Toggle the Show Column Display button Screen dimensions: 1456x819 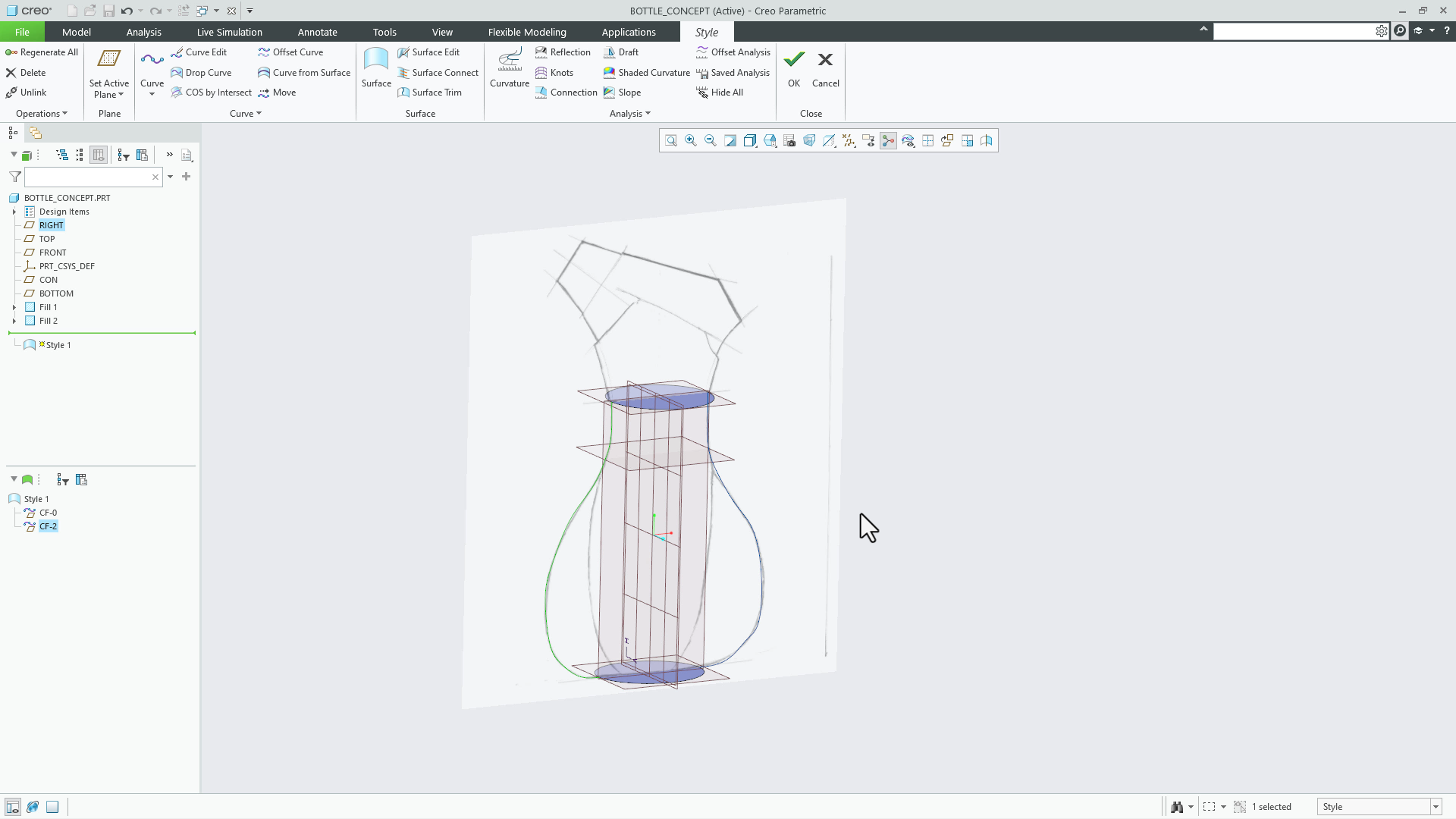(x=99, y=155)
